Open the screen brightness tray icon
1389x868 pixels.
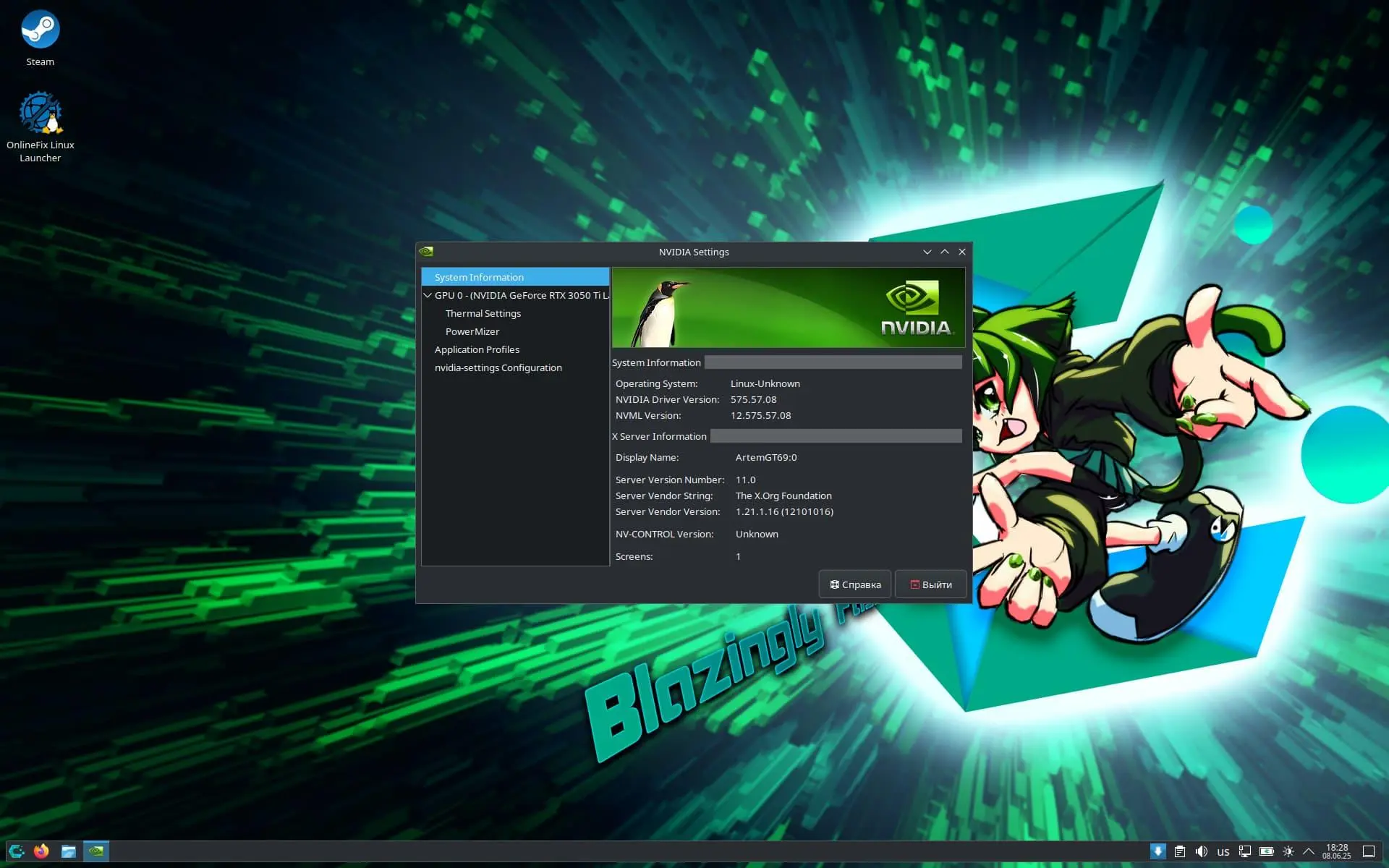click(x=1288, y=851)
